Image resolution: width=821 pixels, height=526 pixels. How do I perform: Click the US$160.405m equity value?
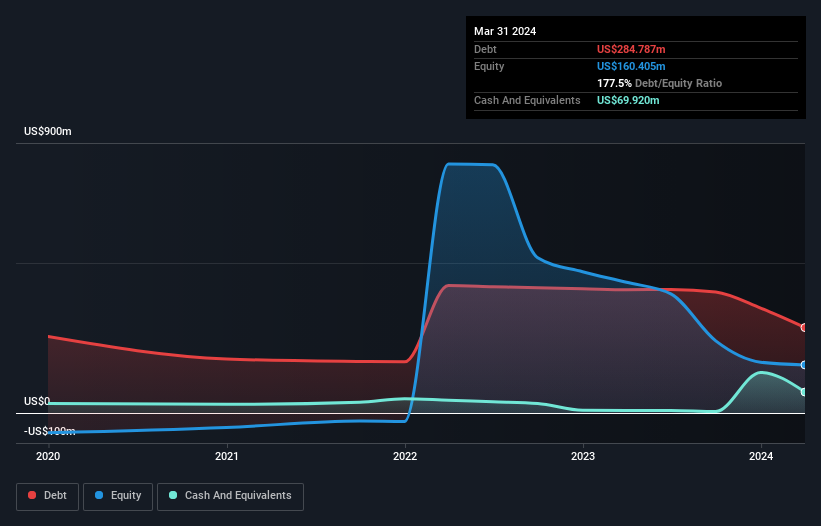pos(631,66)
